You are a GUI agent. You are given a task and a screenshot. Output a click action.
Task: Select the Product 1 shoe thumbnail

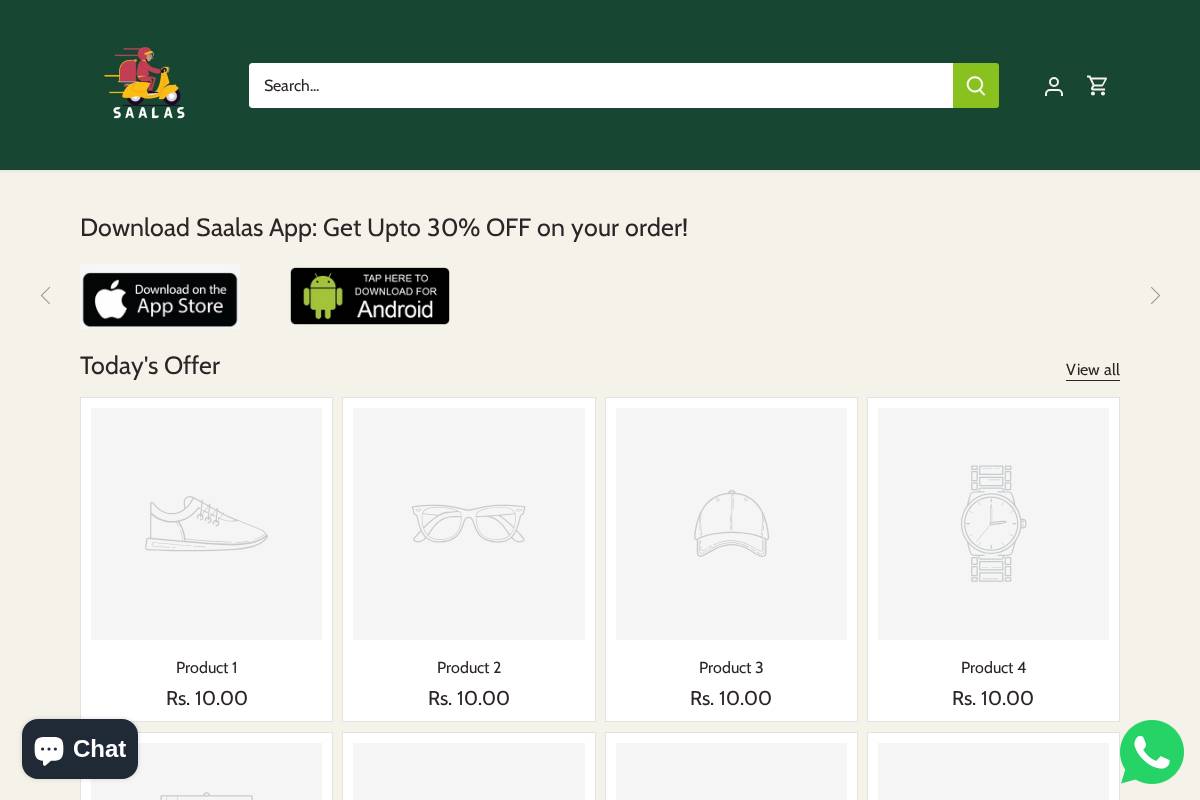pyautogui.click(x=207, y=524)
